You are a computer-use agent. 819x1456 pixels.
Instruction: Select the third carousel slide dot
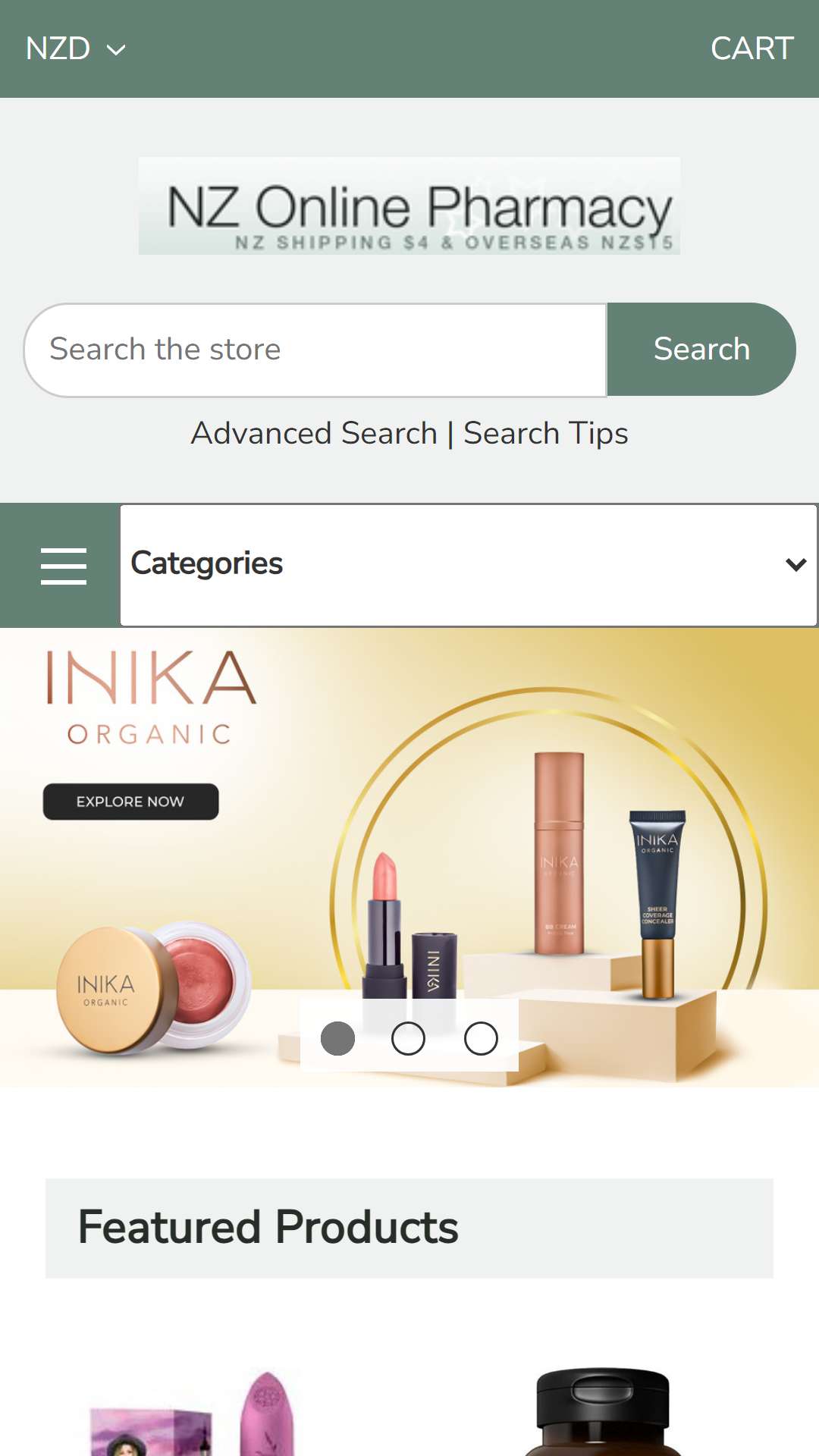481,1038
